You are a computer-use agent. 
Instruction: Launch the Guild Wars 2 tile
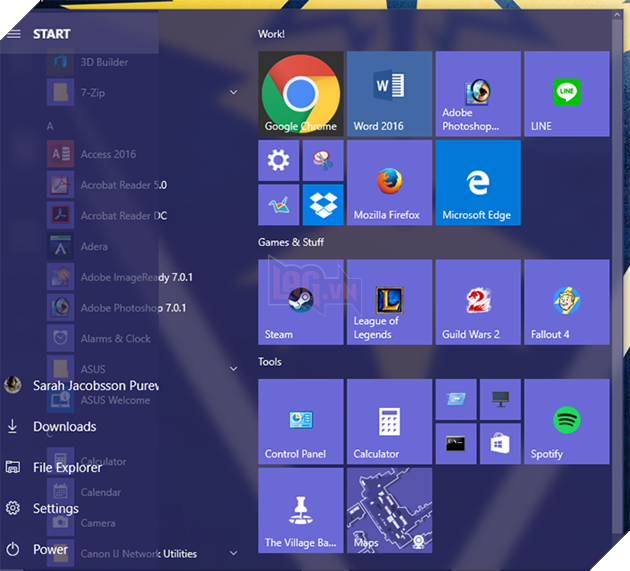(x=478, y=302)
